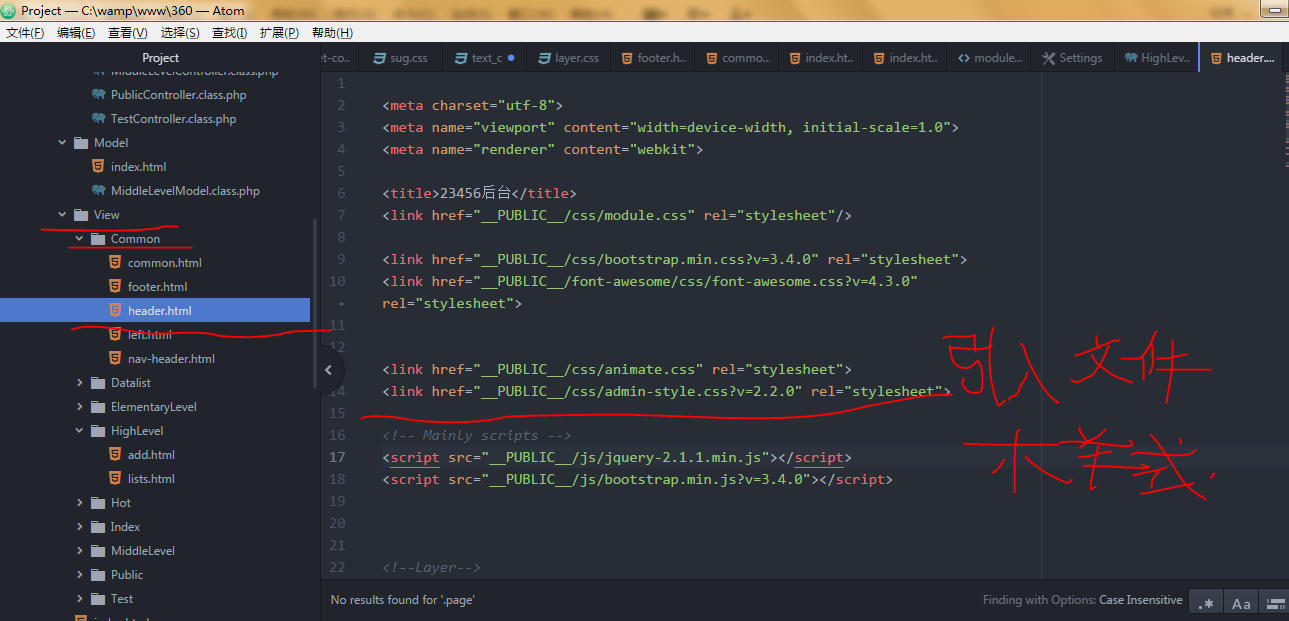The image size is (1289, 621).
Task: Click the PHP icon beside PublicController.class.php
Action: (x=98, y=95)
